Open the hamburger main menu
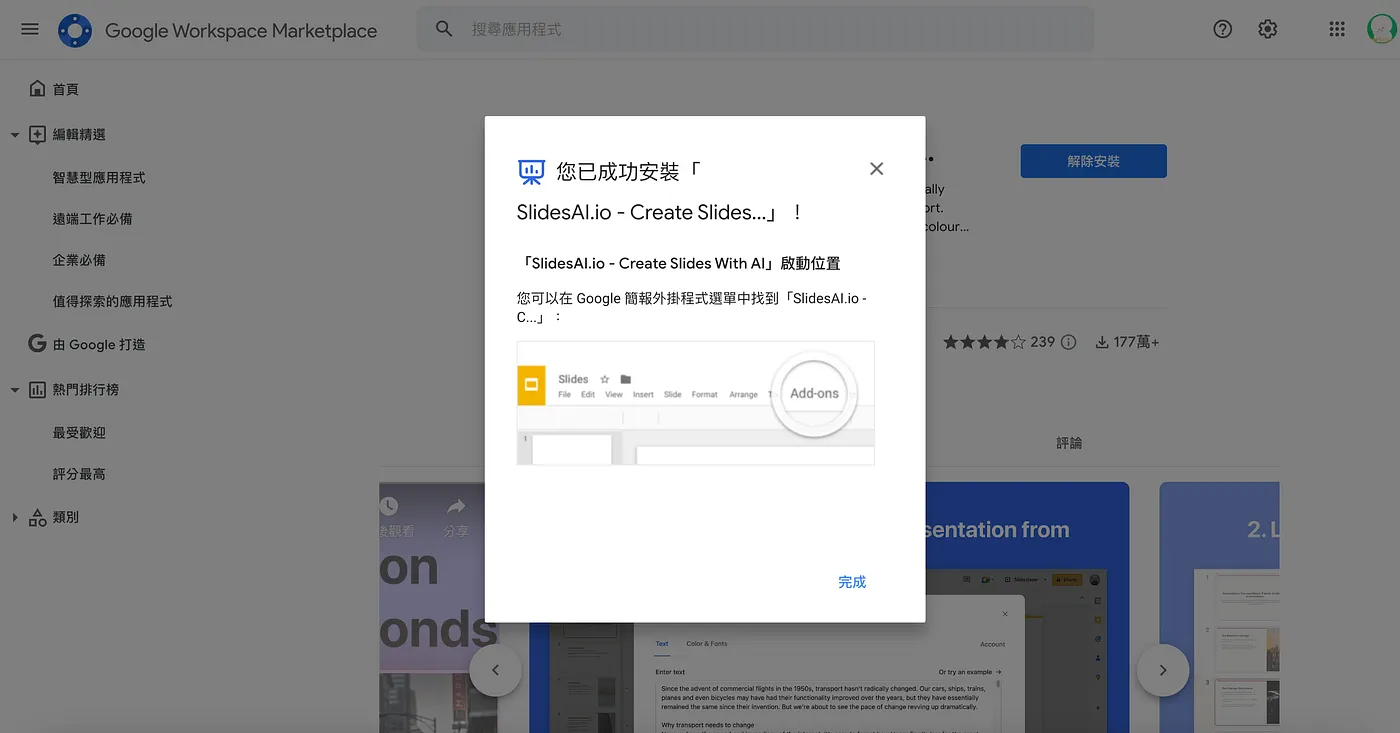 [30, 29]
